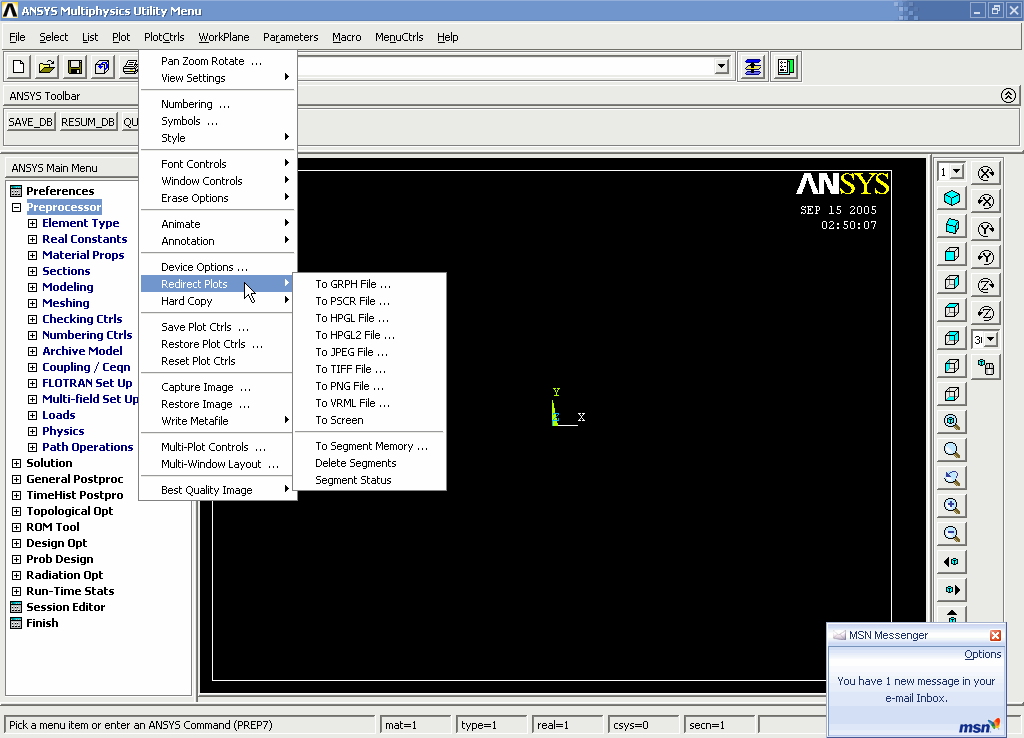1024x738 pixels.
Task: Open Preferences in ANSYS Main Menu
Action: coord(60,191)
